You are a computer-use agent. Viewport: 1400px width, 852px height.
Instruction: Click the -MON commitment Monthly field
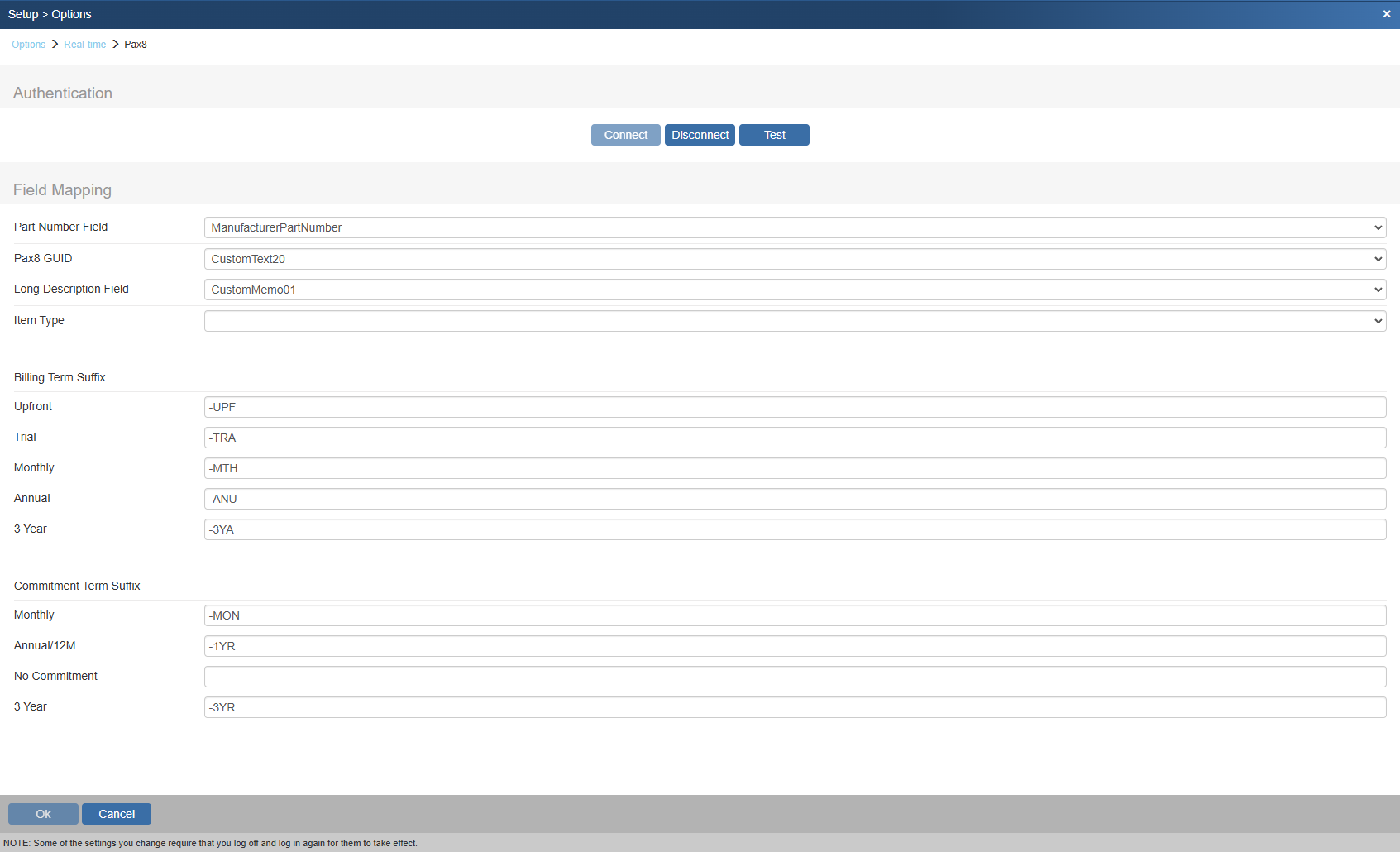tap(794, 615)
